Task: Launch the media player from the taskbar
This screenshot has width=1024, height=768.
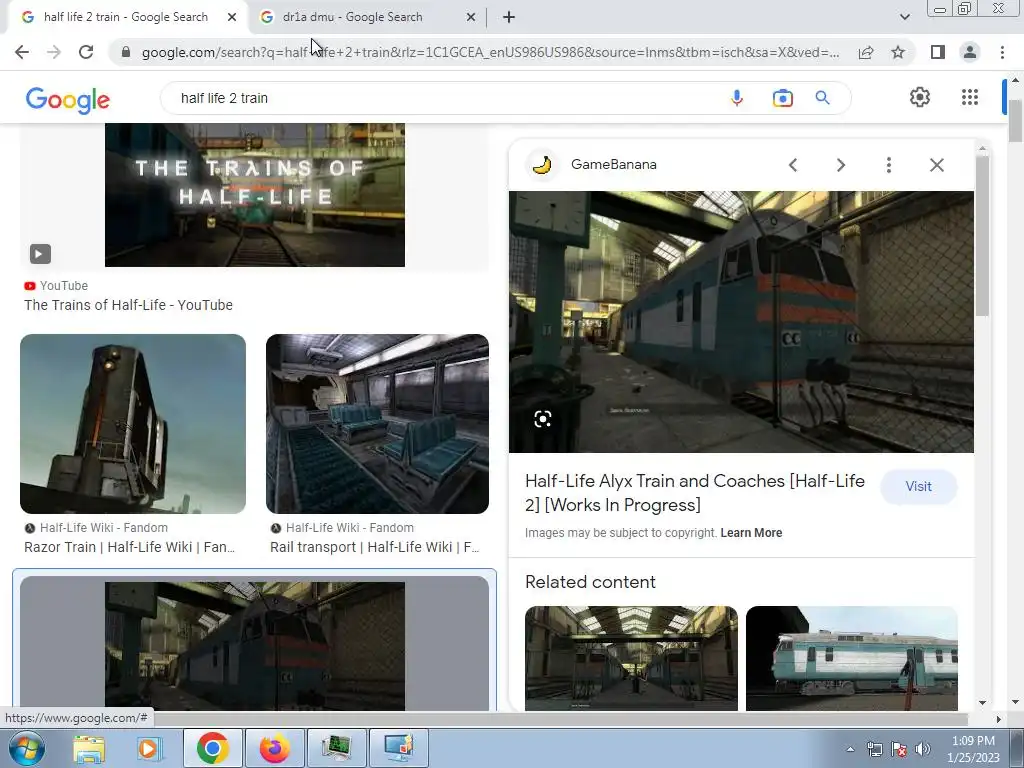Action: [149, 748]
